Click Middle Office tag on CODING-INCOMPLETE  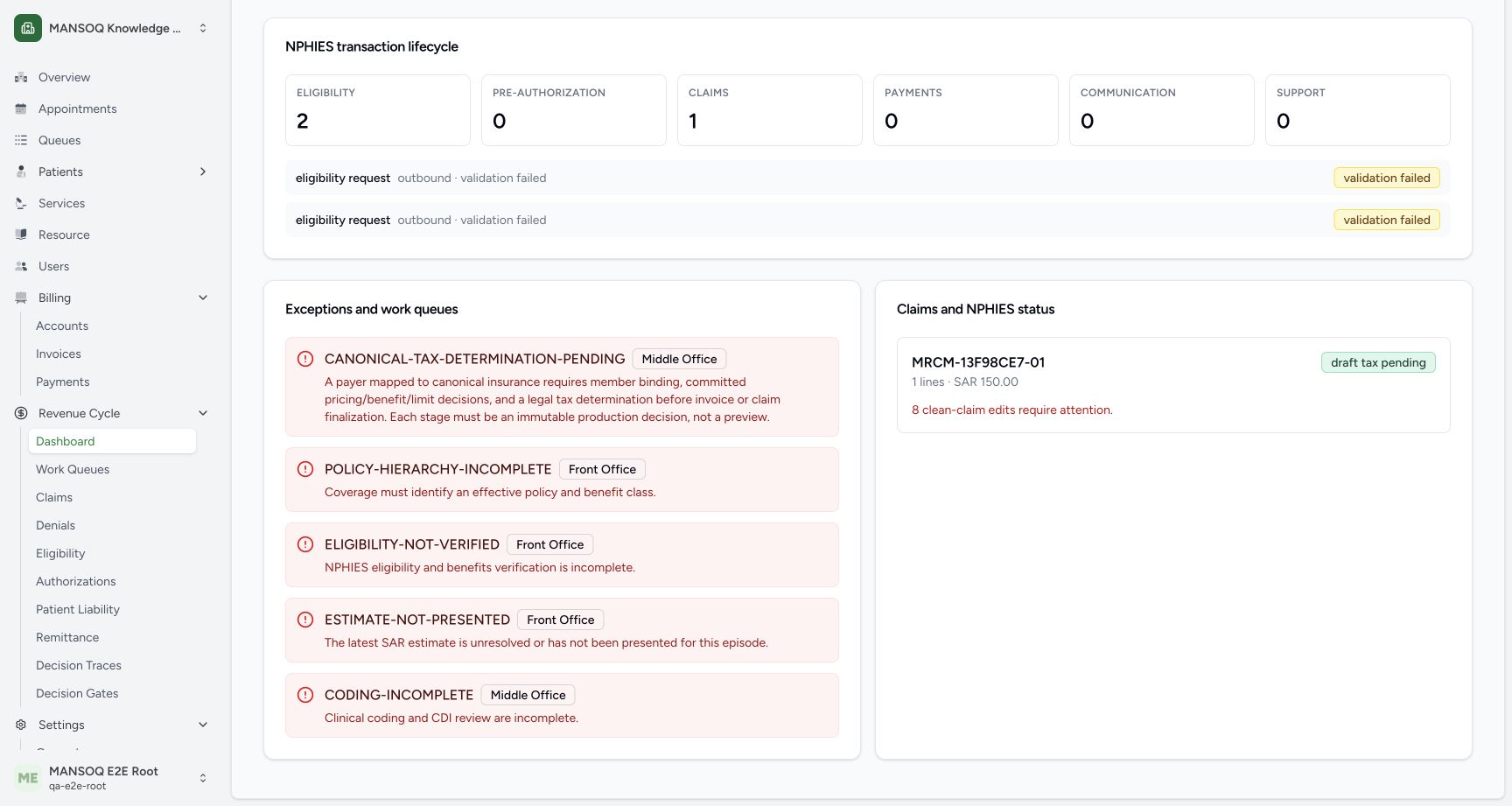click(x=528, y=695)
